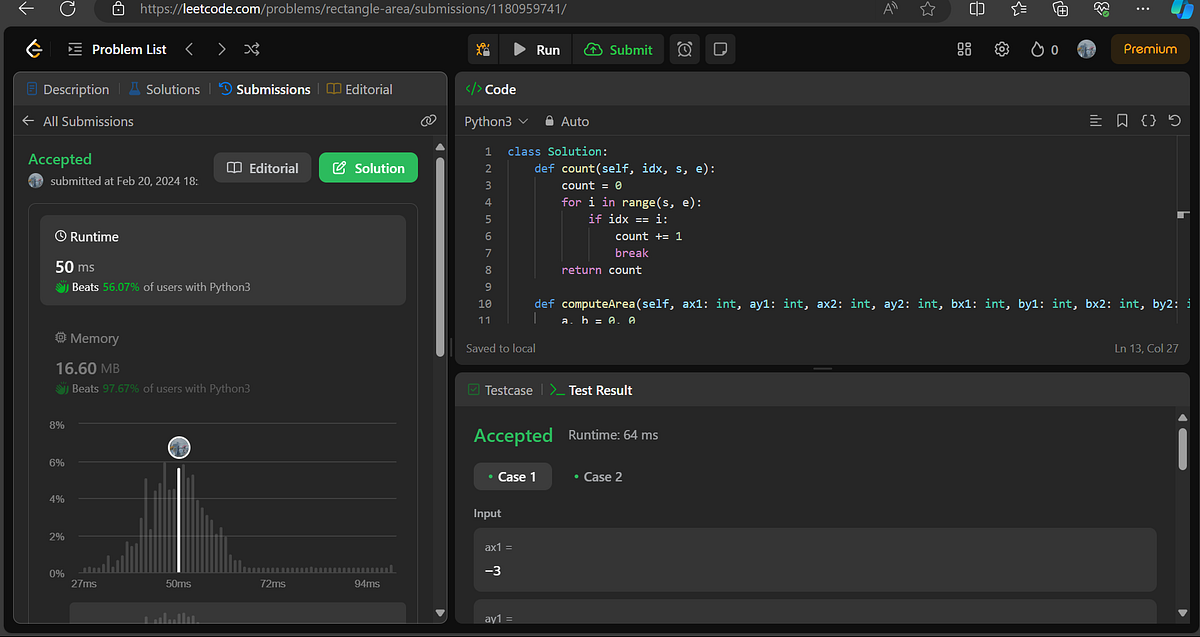1200x637 pixels.
Task: Open the notes sticky icon
Action: pos(718,49)
